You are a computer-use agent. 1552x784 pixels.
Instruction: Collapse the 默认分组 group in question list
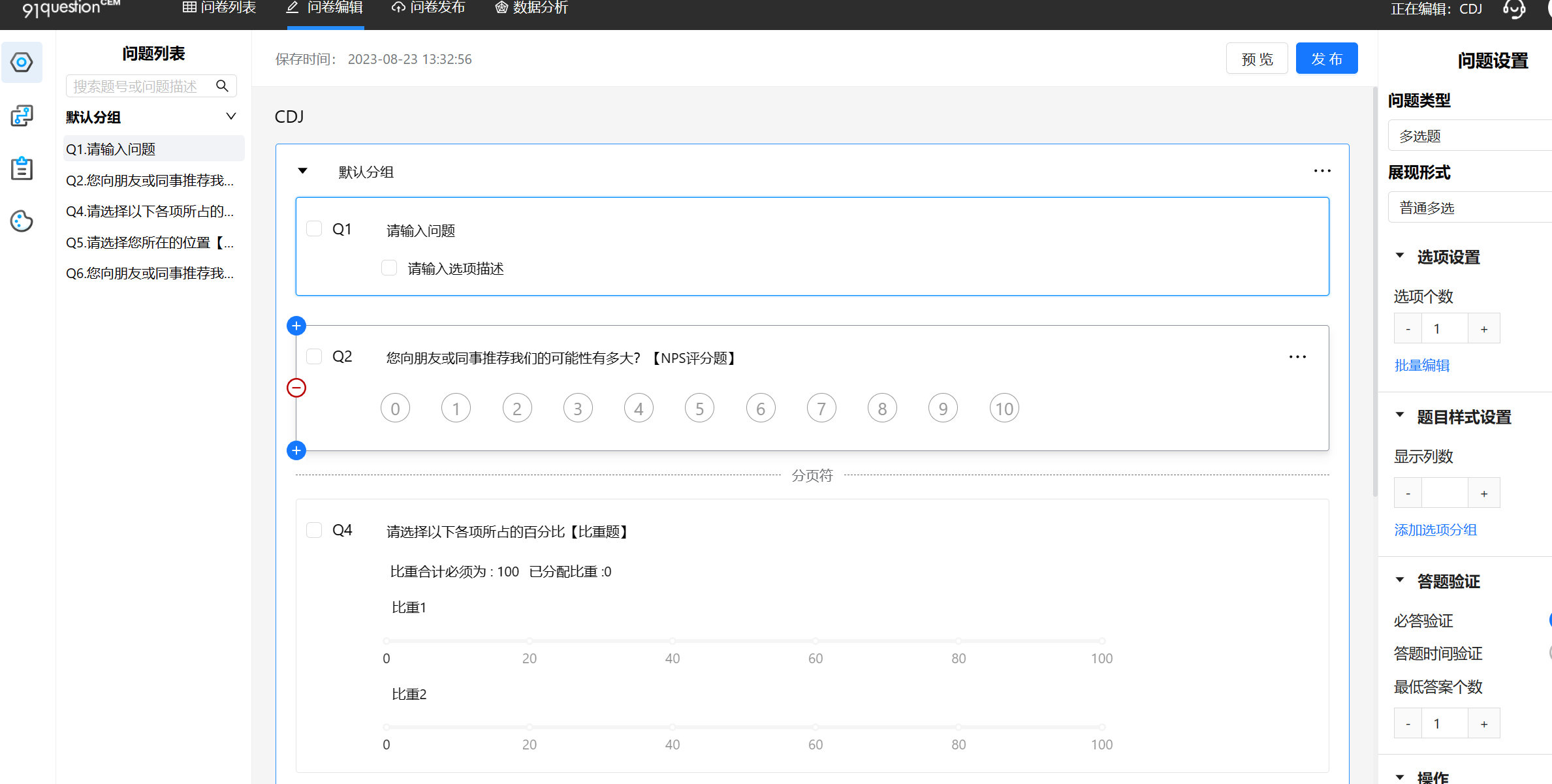tap(231, 116)
